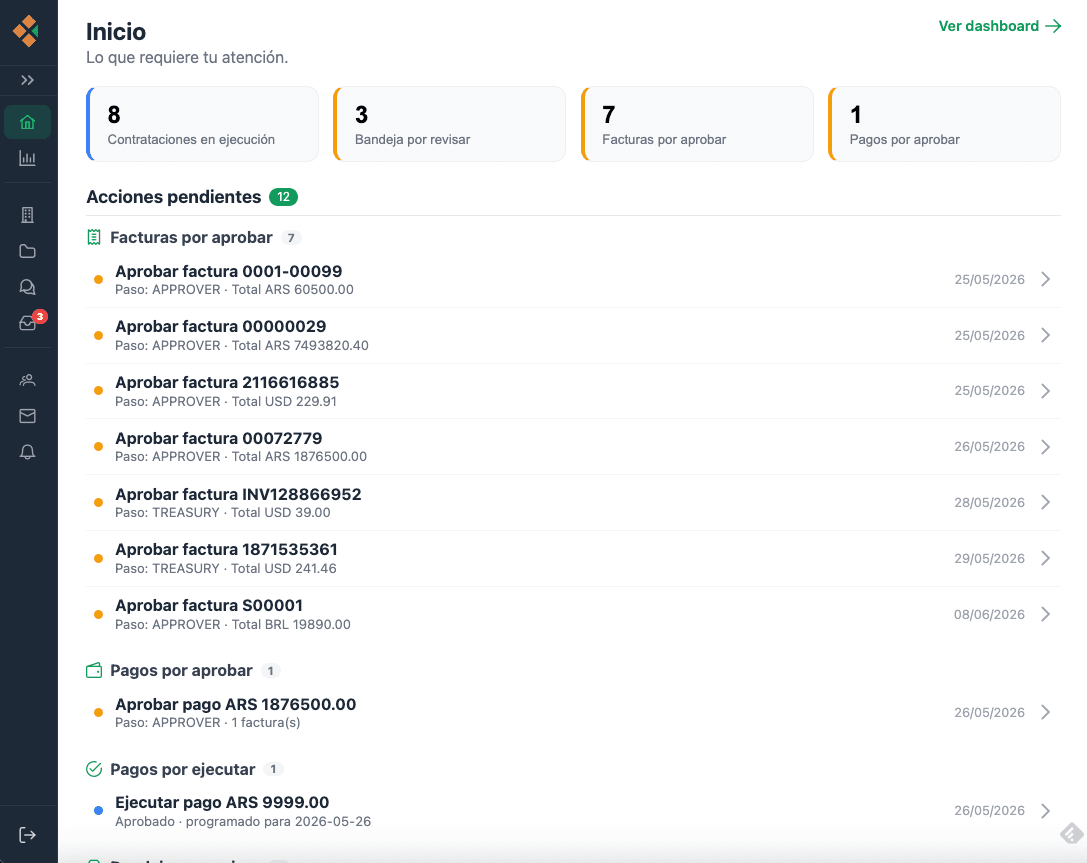Open Ejecutar pago ARS 9999.00
The width and height of the screenshot is (1087, 863).
(573, 811)
